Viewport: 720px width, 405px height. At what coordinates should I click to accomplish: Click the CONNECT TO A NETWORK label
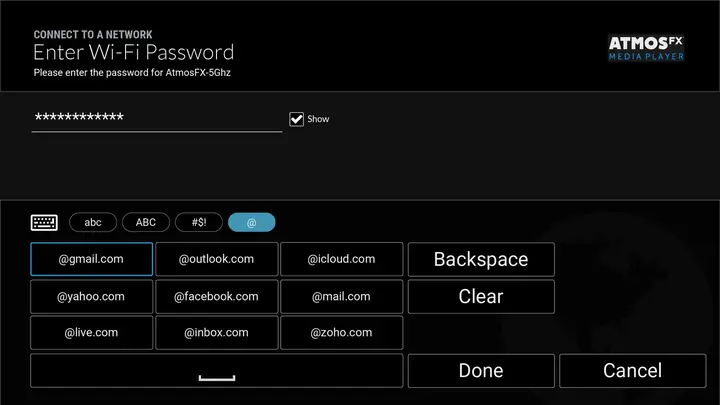click(93, 34)
